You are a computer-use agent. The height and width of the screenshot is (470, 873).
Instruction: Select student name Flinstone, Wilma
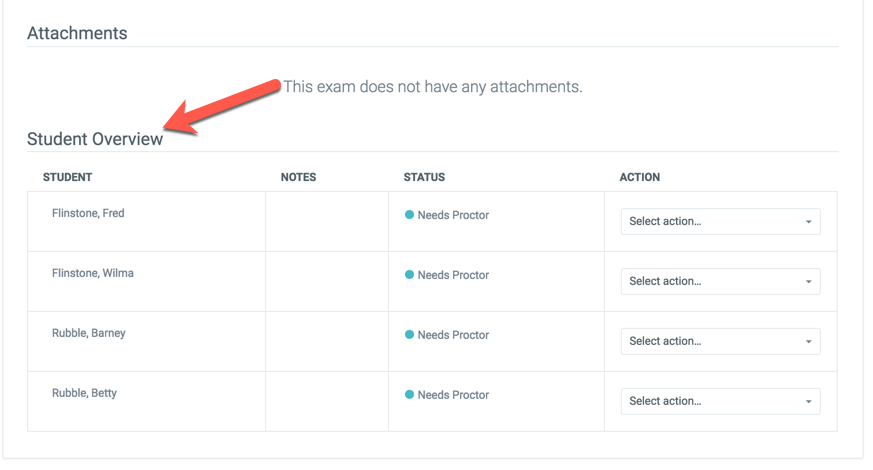(92, 273)
